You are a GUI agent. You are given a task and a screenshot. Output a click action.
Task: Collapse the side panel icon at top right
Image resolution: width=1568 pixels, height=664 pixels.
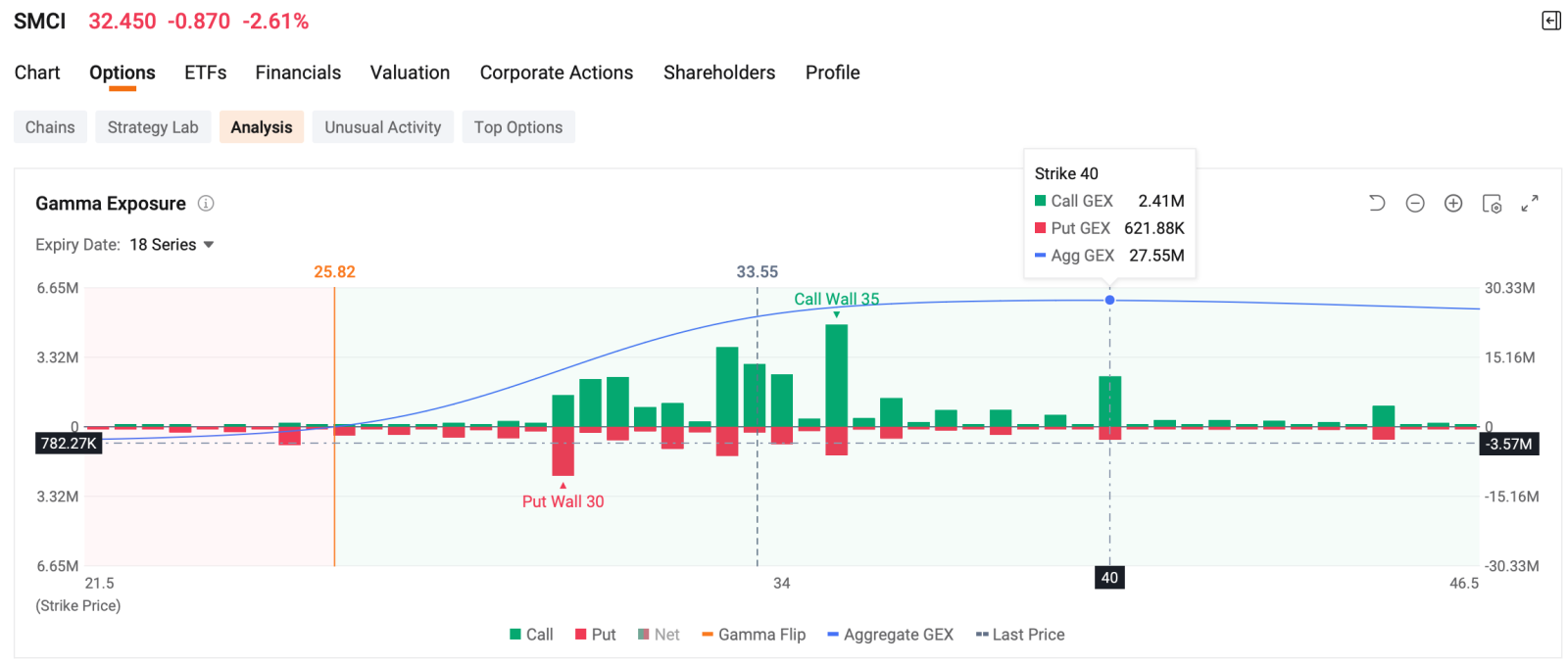(1550, 21)
